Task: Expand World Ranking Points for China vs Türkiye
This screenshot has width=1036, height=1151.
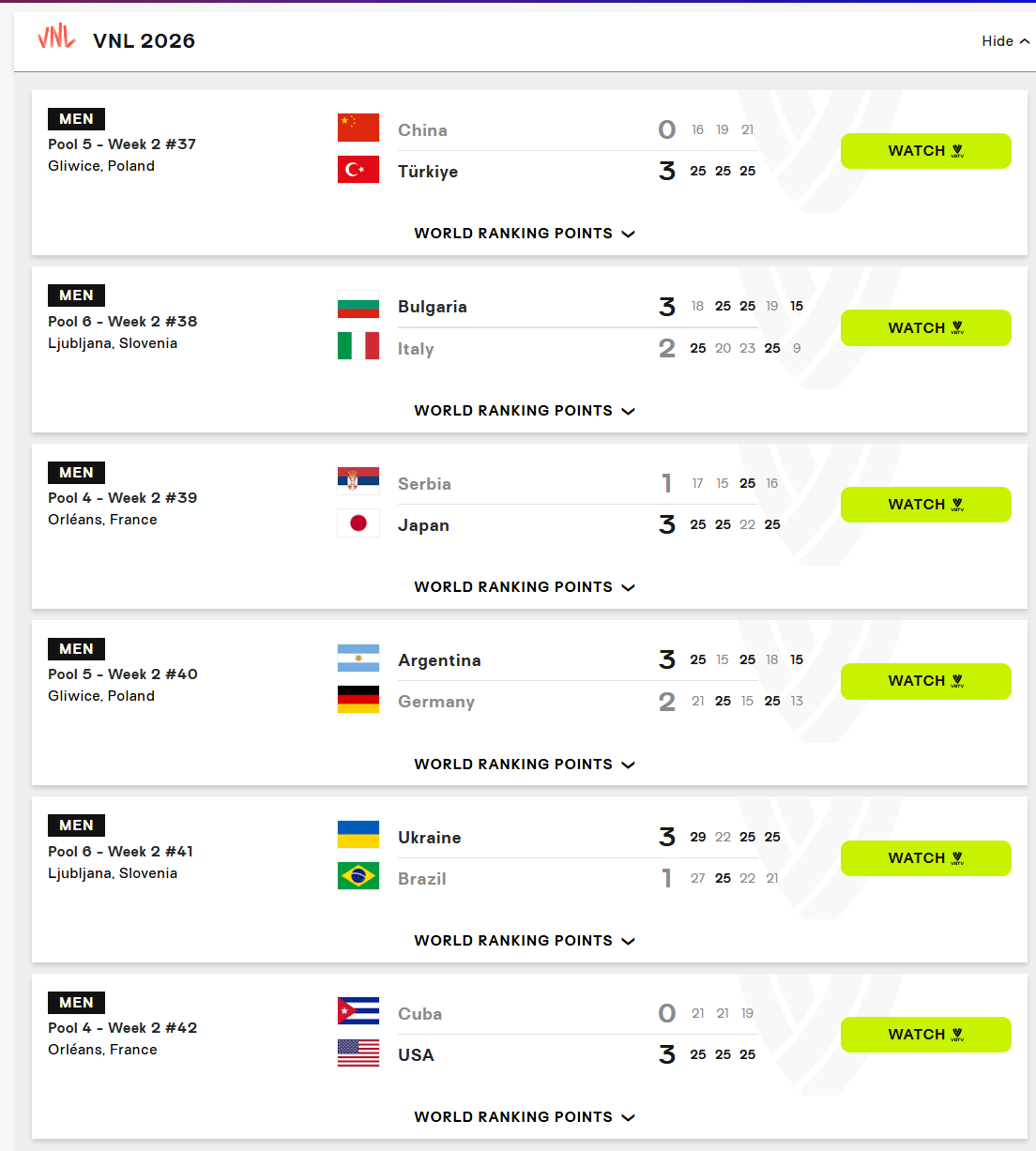Action: (x=525, y=234)
